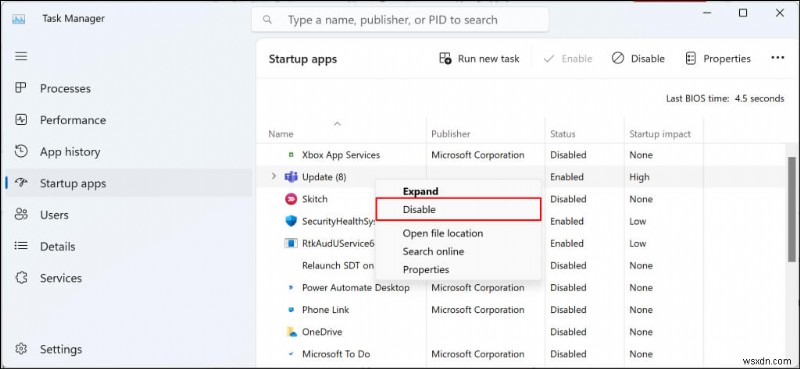This screenshot has height=369, width=800.
Task: Click the OneDrive cloud icon
Action: click(291, 332)
